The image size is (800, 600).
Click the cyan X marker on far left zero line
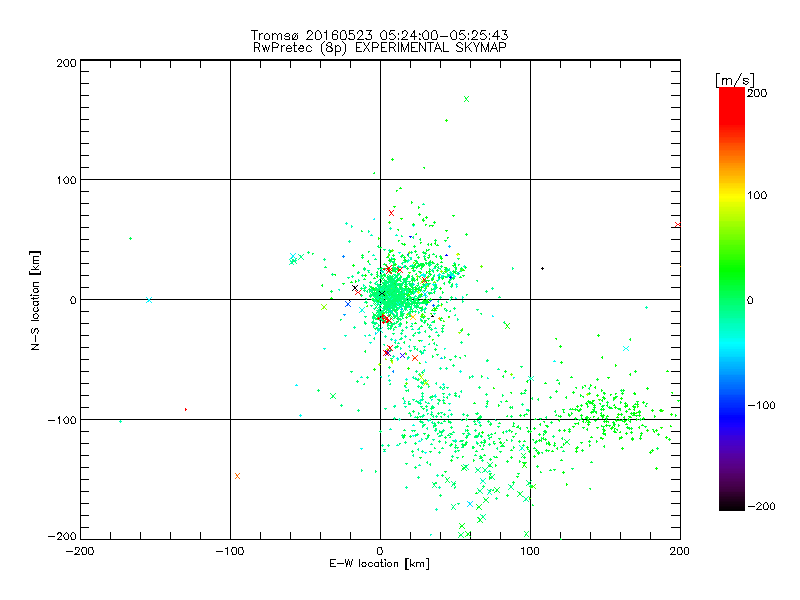[149, 300]
